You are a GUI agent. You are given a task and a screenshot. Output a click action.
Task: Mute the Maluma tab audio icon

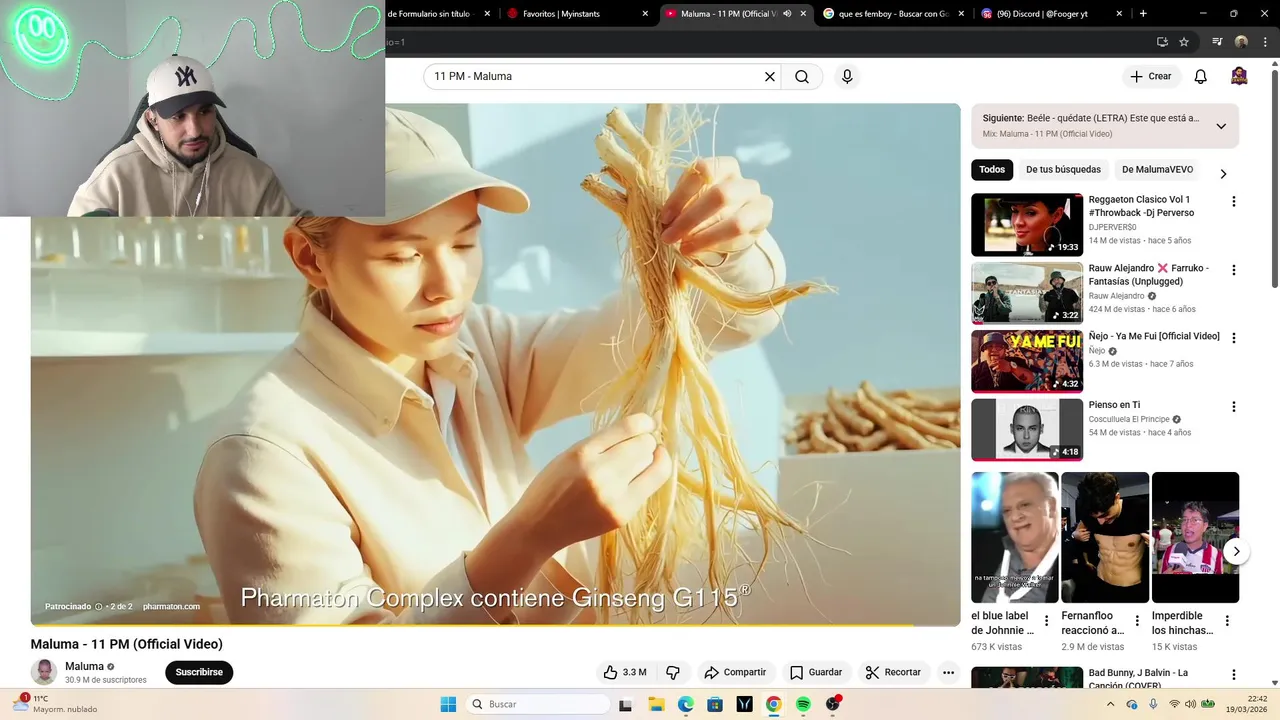[x=787, y=14]
